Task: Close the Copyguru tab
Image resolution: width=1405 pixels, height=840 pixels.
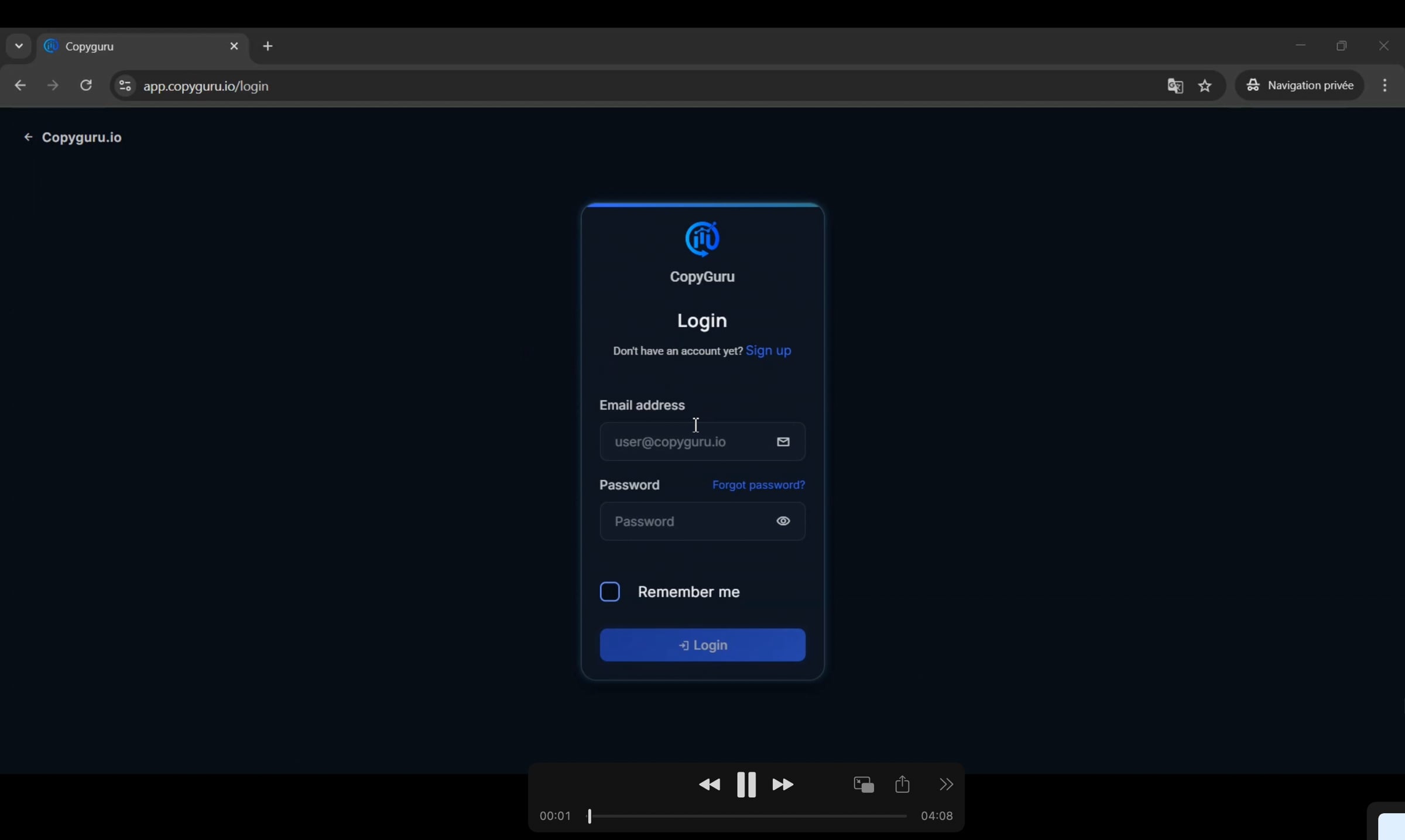Action: (x=234, y=46)
